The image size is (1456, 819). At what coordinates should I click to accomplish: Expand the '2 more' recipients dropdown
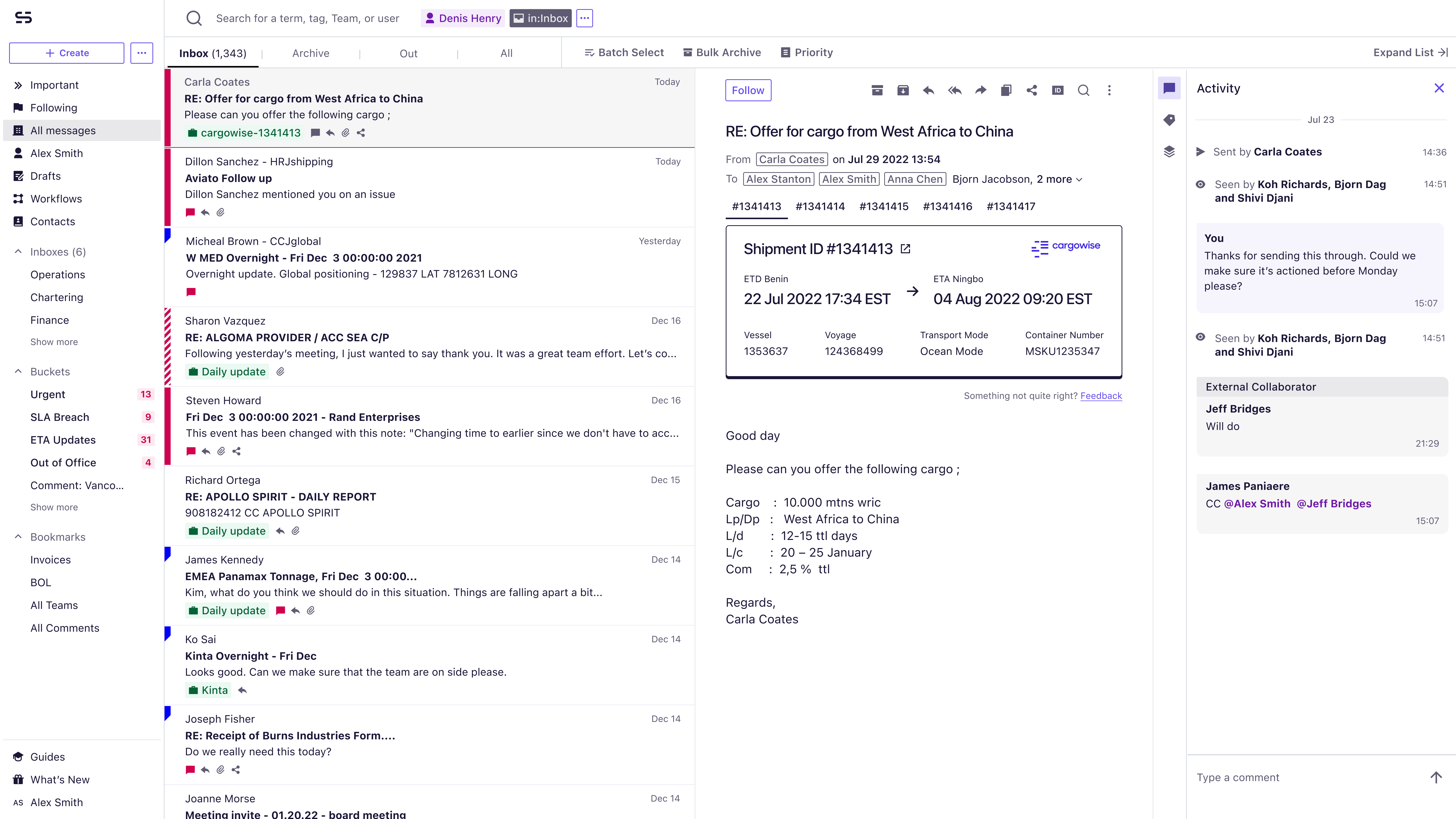coord(1060,179)
